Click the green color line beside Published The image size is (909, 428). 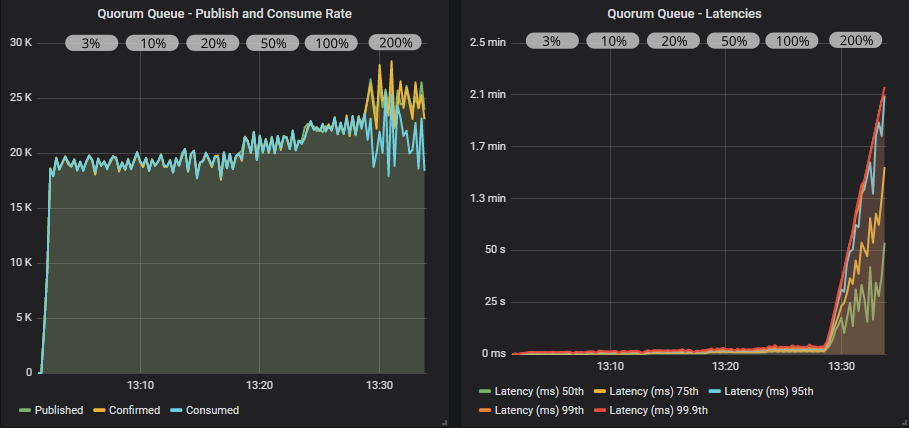[x=25, y=410]
